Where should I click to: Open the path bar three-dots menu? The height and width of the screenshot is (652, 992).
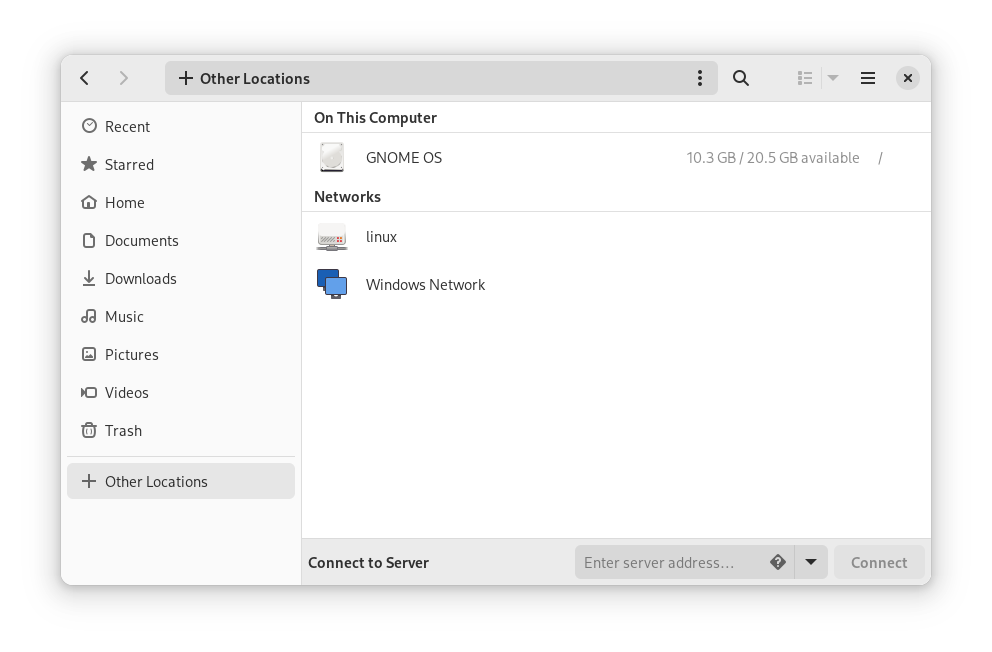(700, 78)
